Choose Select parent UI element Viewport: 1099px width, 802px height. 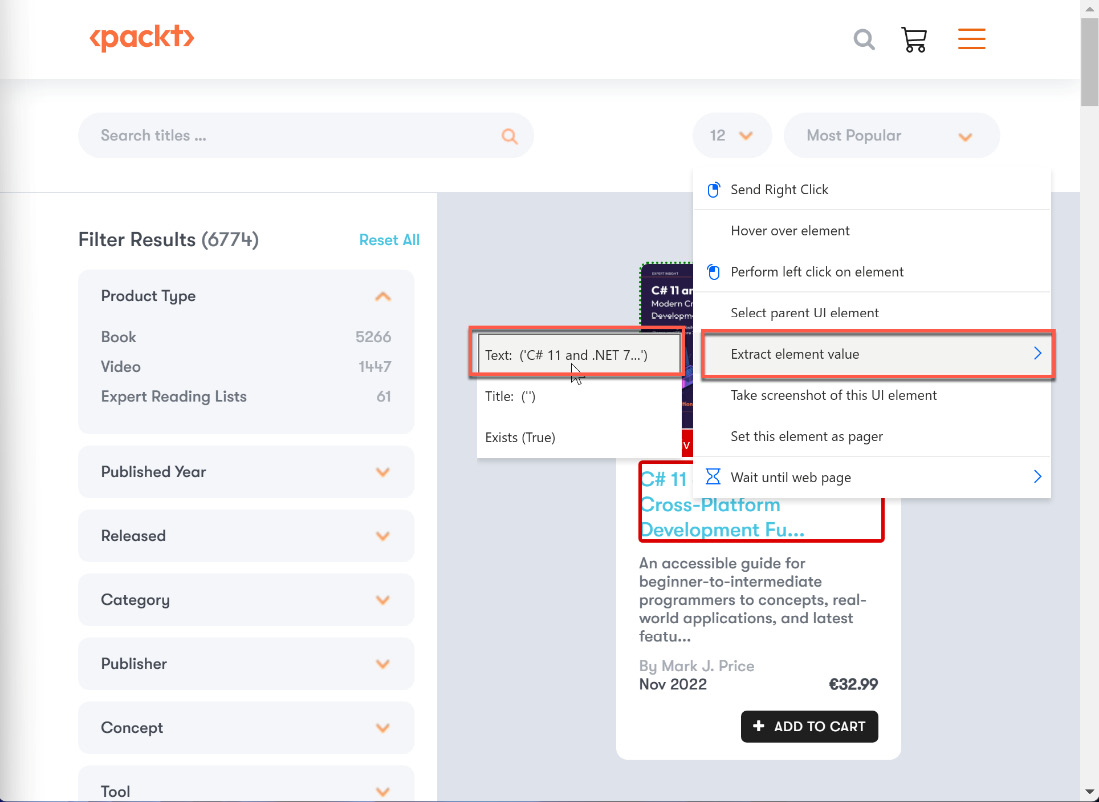pyautogui.click(x=872, y=313)
